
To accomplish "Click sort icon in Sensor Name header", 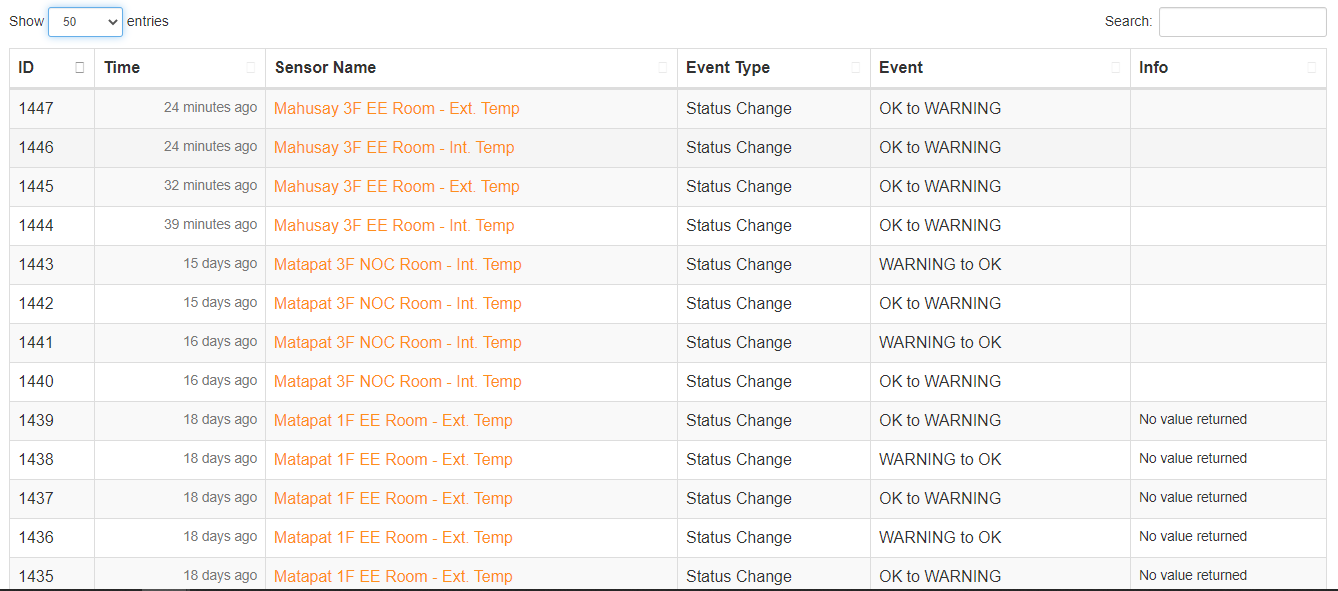I will (x=662, y=68).
